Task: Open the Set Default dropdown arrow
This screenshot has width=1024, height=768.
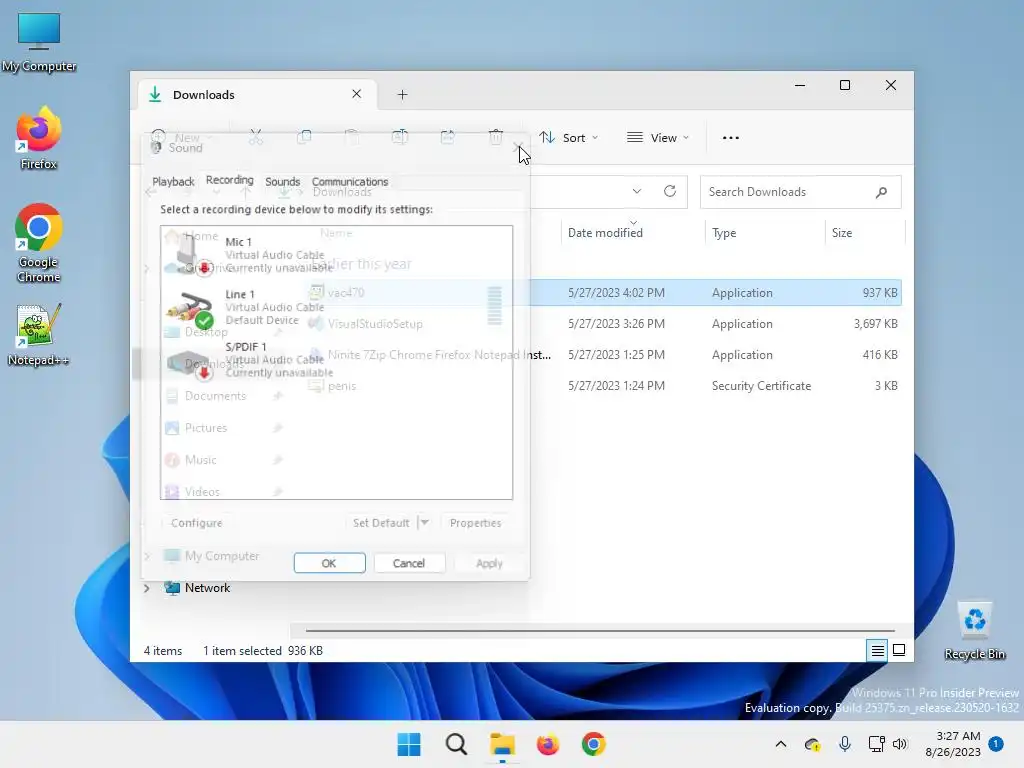Action: (424, 523)
